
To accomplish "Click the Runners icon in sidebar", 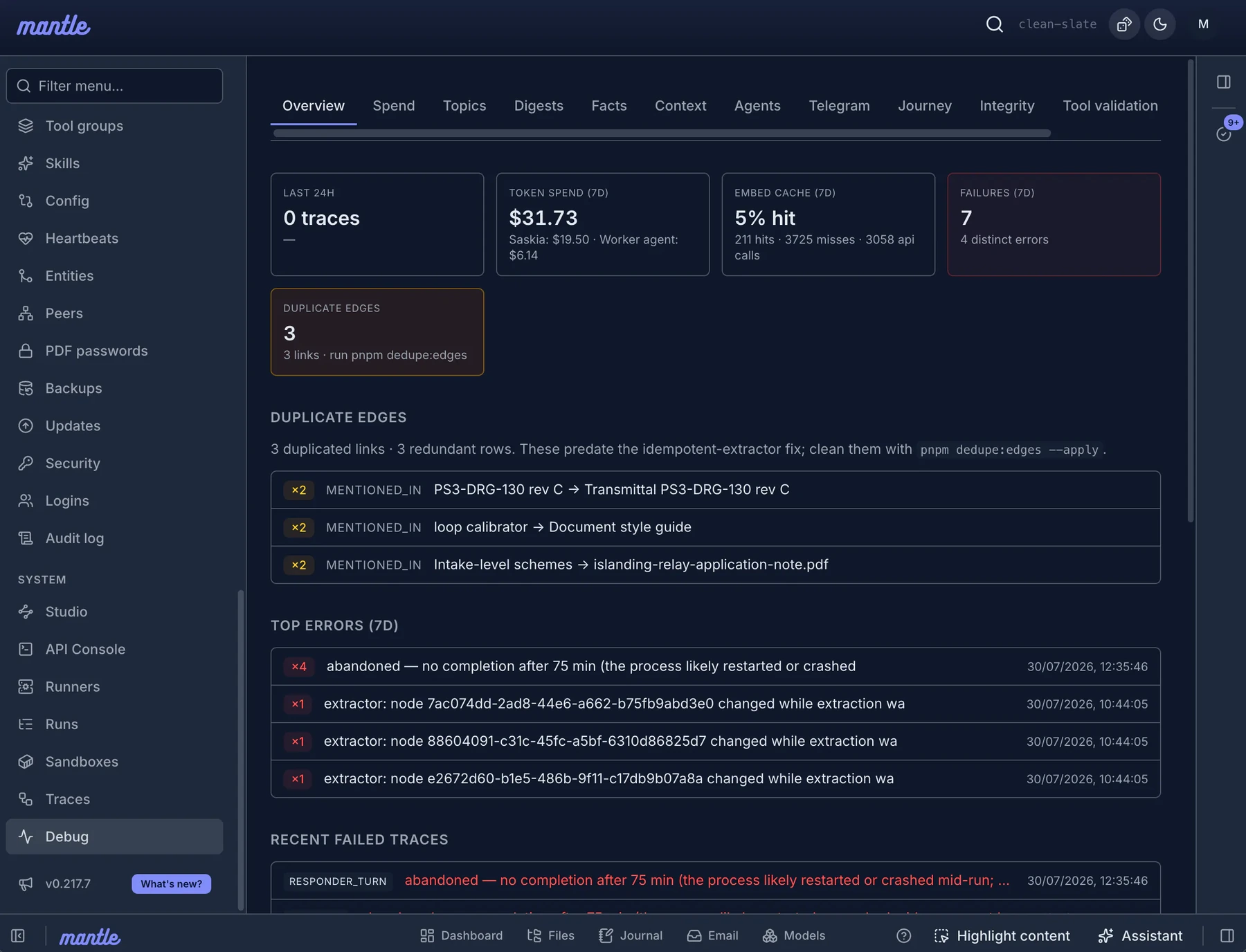I will click(26, 686).
